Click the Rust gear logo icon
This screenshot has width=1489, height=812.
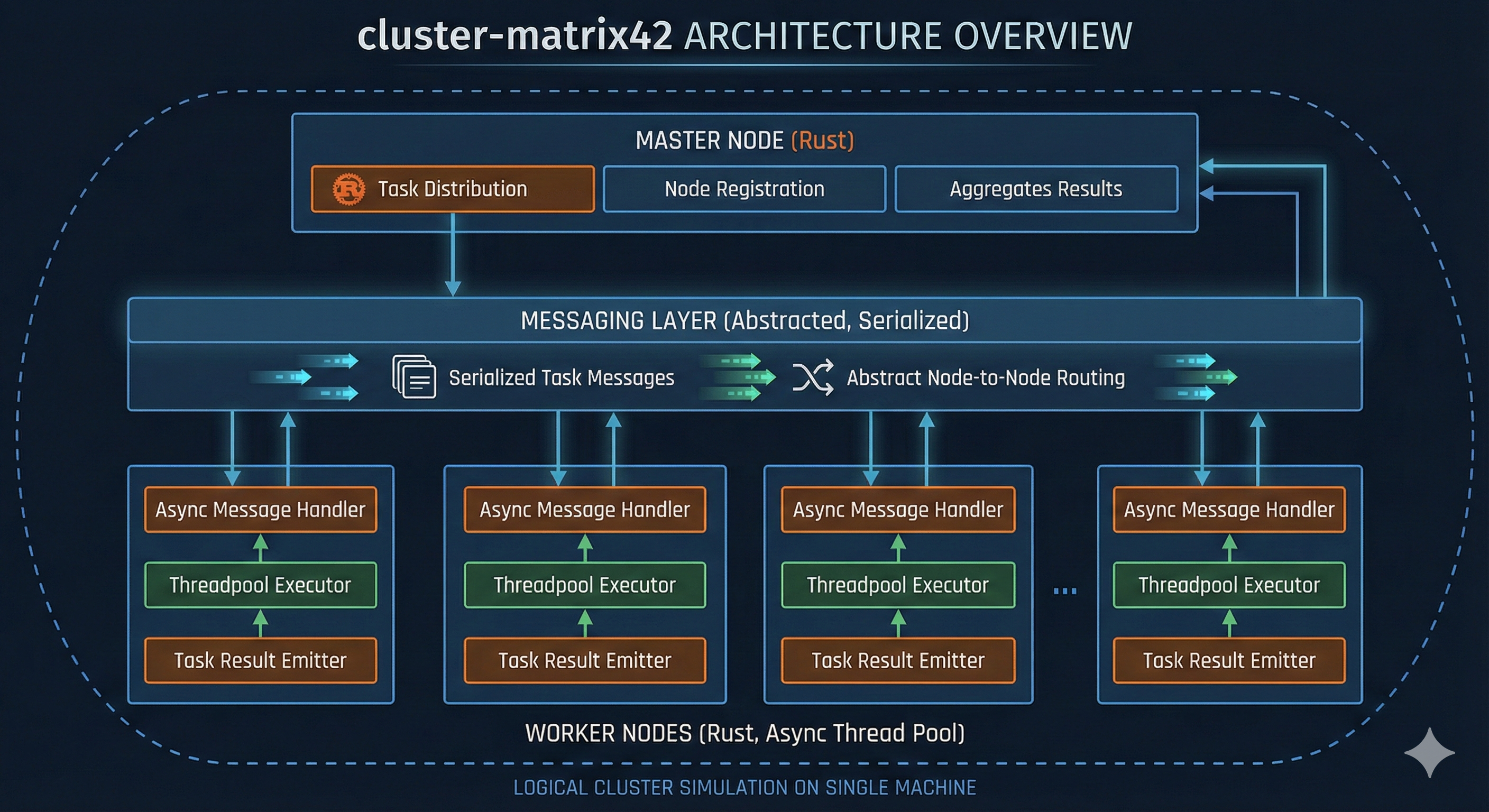(349, 189)
